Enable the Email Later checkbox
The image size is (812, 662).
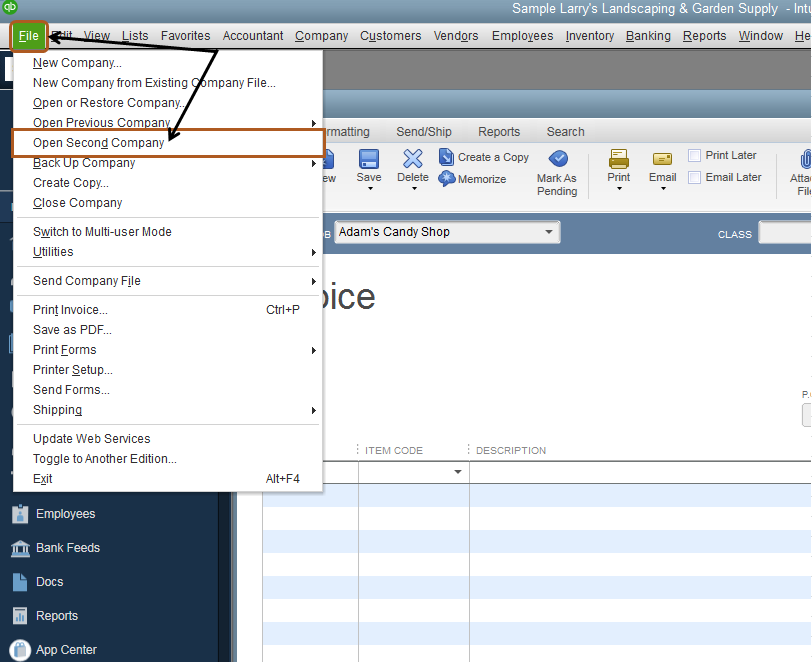(x=694, y=178)
